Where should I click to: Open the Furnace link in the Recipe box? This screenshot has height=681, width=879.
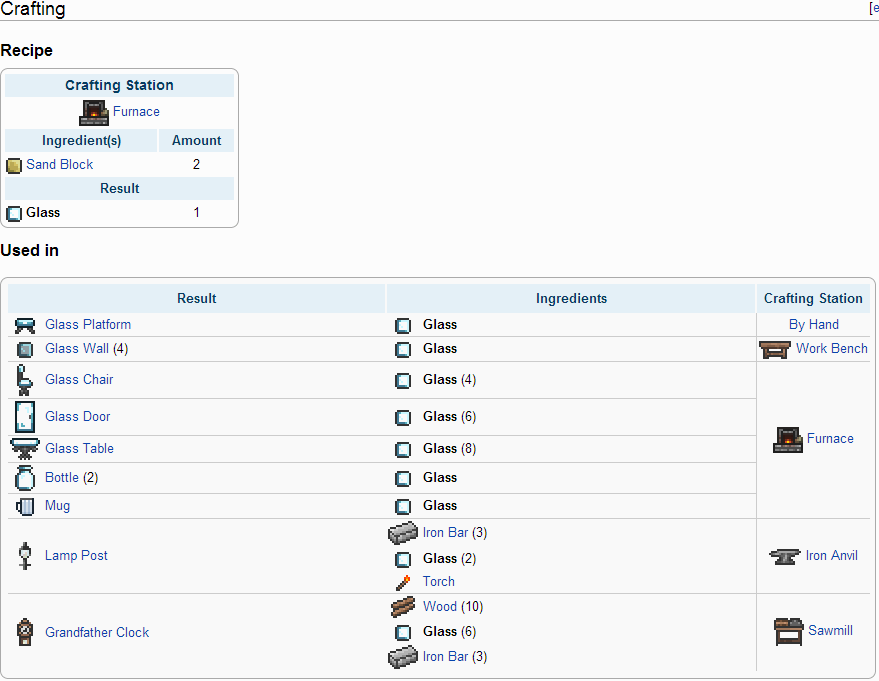click(136, 112)
